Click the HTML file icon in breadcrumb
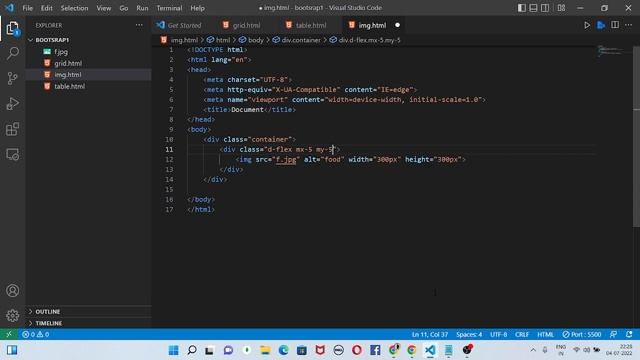 click(x=164, y=40)
